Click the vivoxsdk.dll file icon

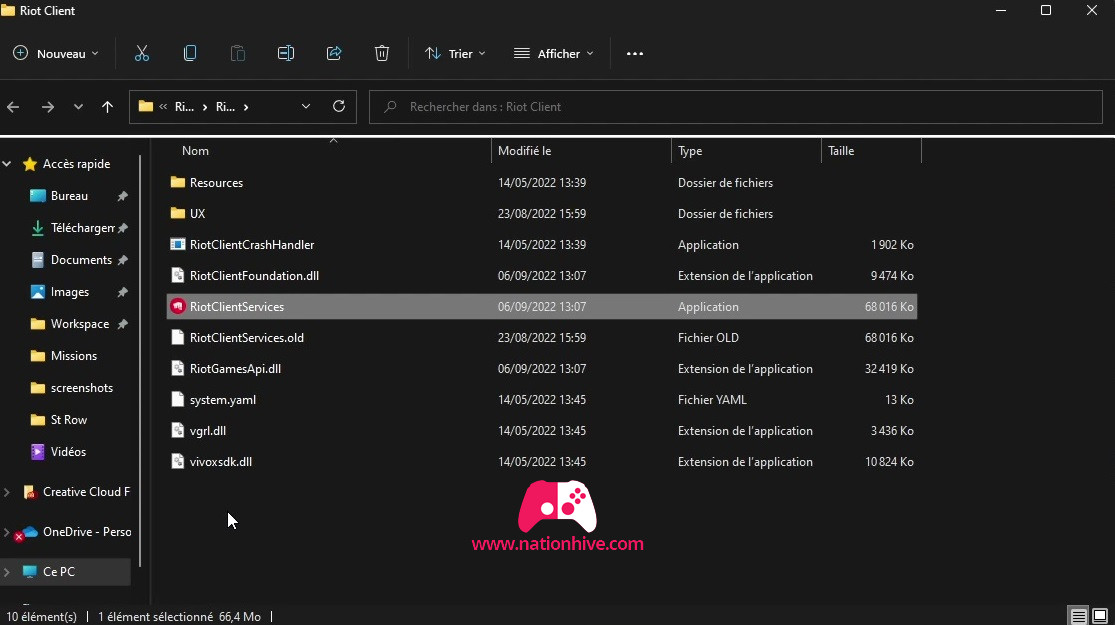point(178,462)
